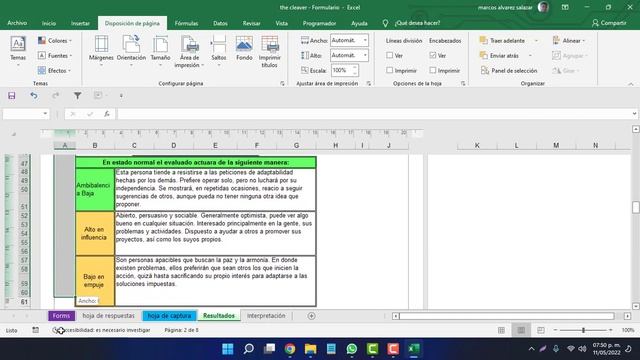The width and height of the screenshot is (640, 360).
Task: Open the Temas themes gallery
Action: click(18, 51)
